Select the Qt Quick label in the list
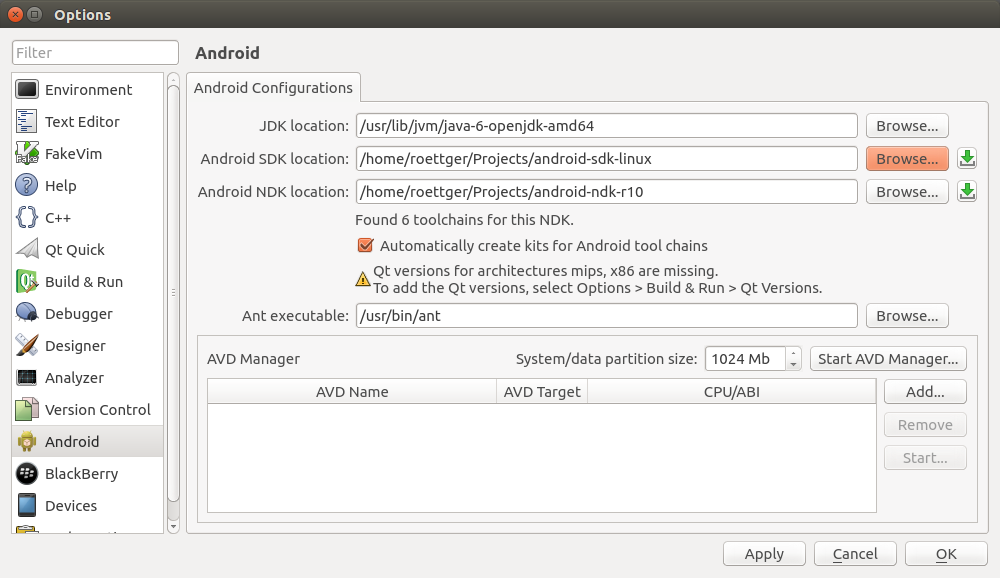Image resolution: width=1000 pixels, height=578 pixels. tap(75, 249)
